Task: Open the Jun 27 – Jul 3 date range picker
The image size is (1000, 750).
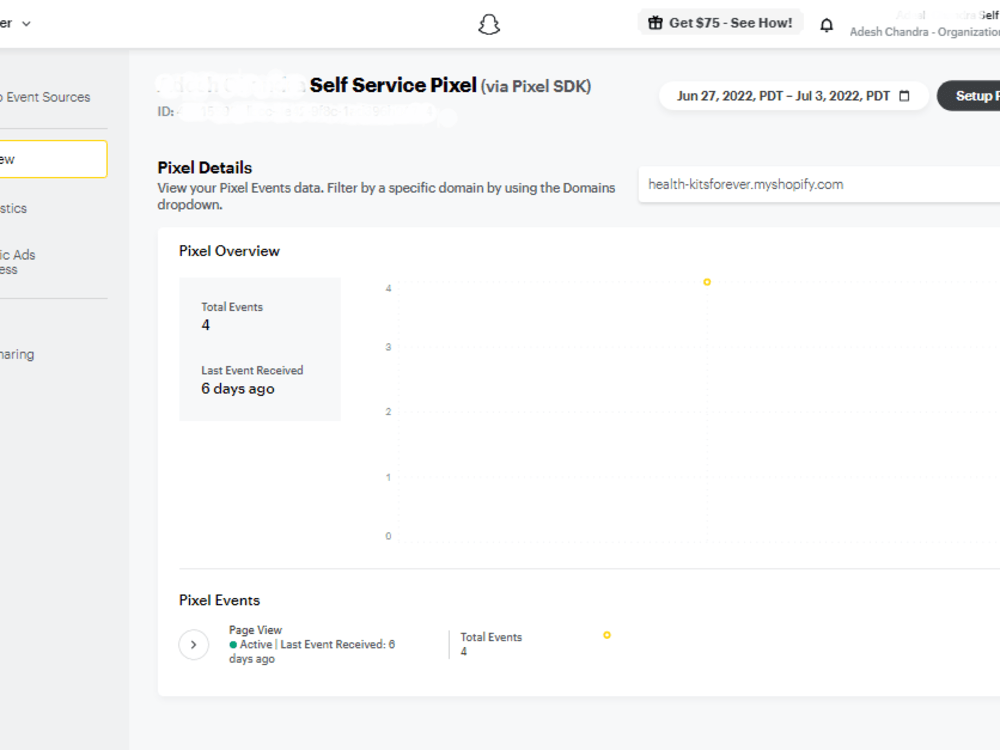Action: (x=793, y=96)
